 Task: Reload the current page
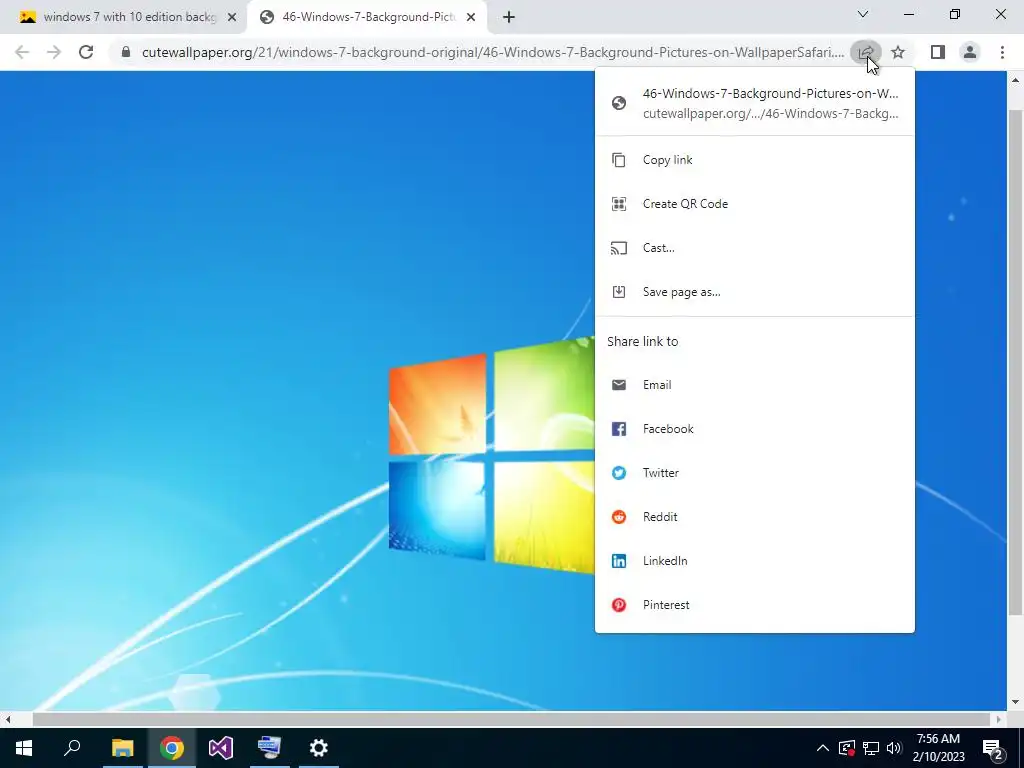click(86, 52)
